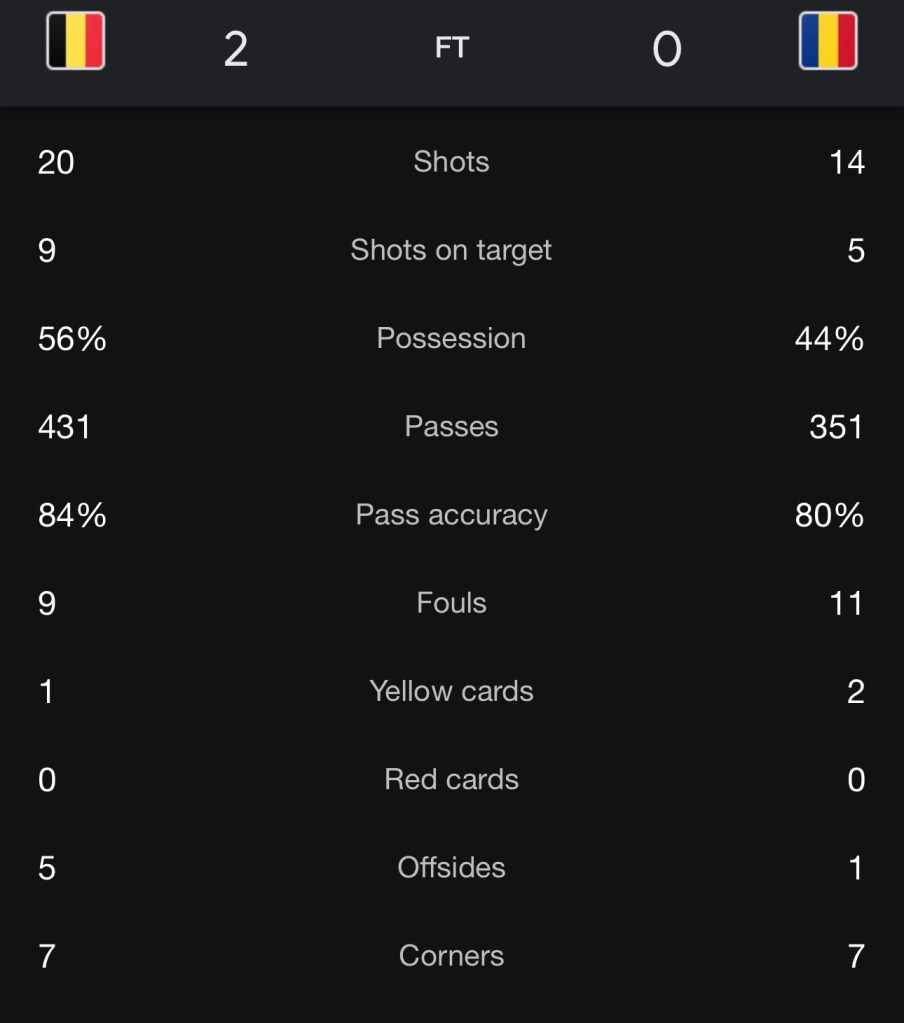Open the Offsides stat label
The width and height of the screenshot is (904, 1023).
click(451, 867)
